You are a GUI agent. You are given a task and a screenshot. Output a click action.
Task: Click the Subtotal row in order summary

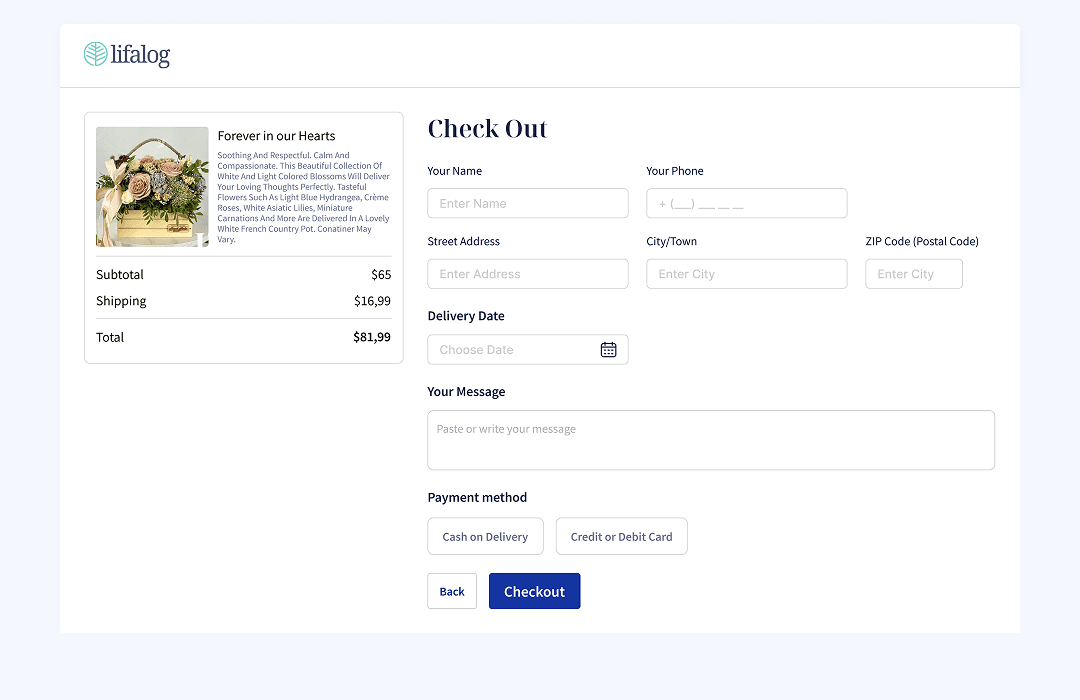(x=243, y=274)
